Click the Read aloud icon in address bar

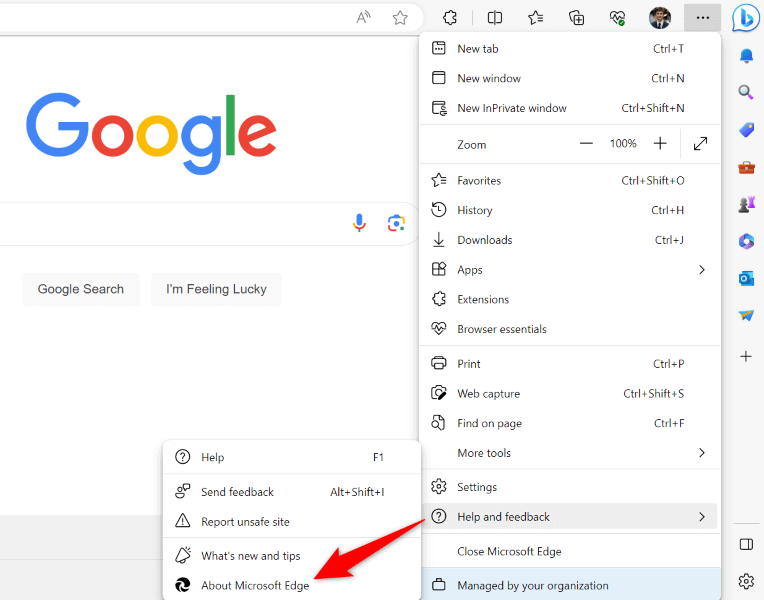pos(363,18)
